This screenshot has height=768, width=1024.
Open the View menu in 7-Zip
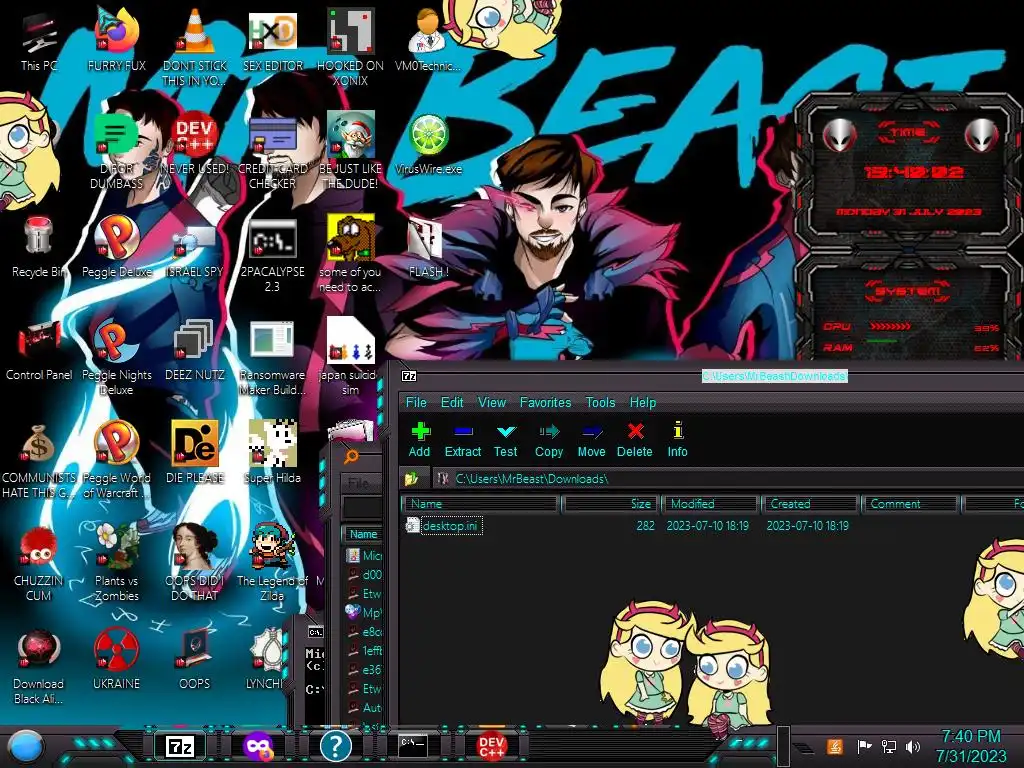[x=492, y=402]
